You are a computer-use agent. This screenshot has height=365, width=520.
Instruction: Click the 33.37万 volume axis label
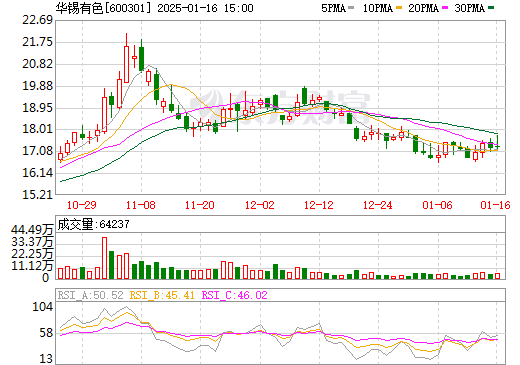point(32,242)
